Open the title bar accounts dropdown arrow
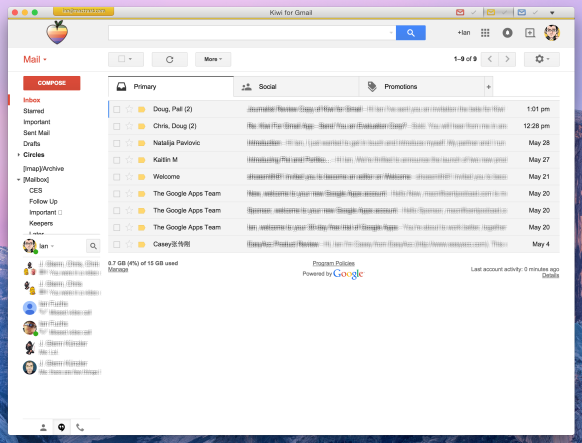The width and height of the screenshot is (582, 443). coord(552,13)
